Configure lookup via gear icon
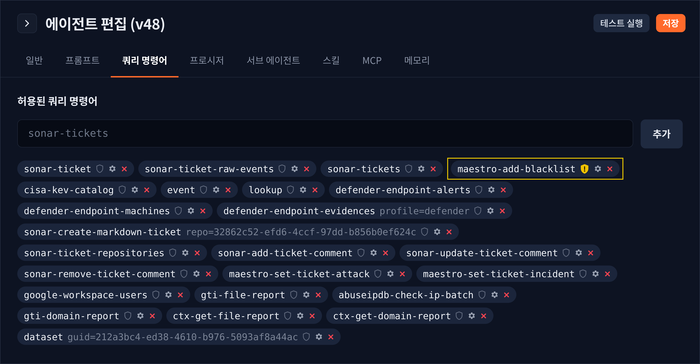 coord(303,190)
